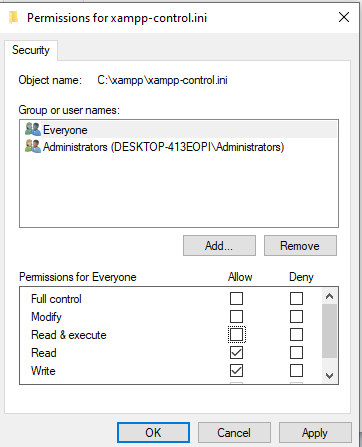
Task: Click the Read & execute permission label
Action: point(69,335)
